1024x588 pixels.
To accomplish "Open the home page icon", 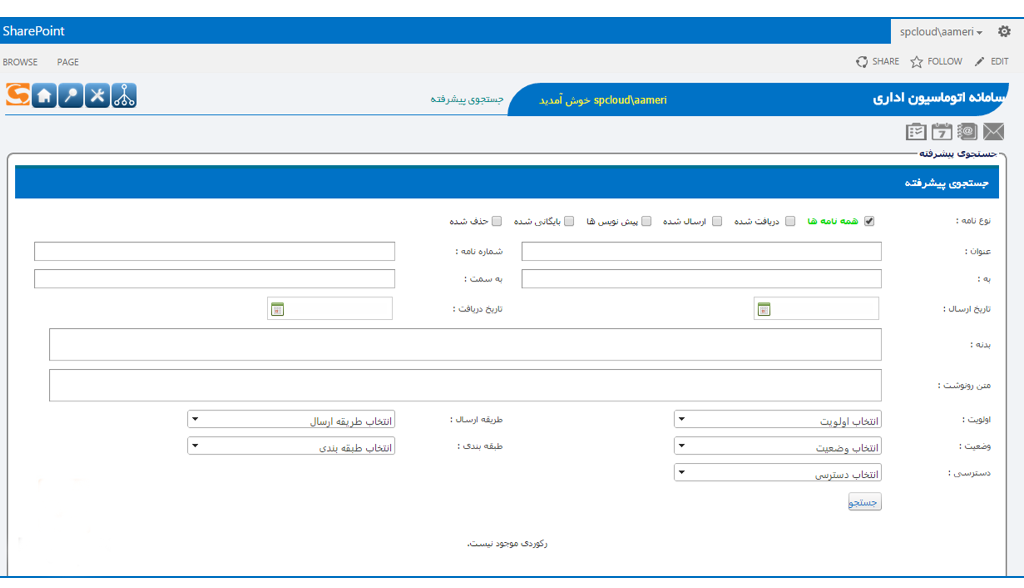I will click(44, 96).
